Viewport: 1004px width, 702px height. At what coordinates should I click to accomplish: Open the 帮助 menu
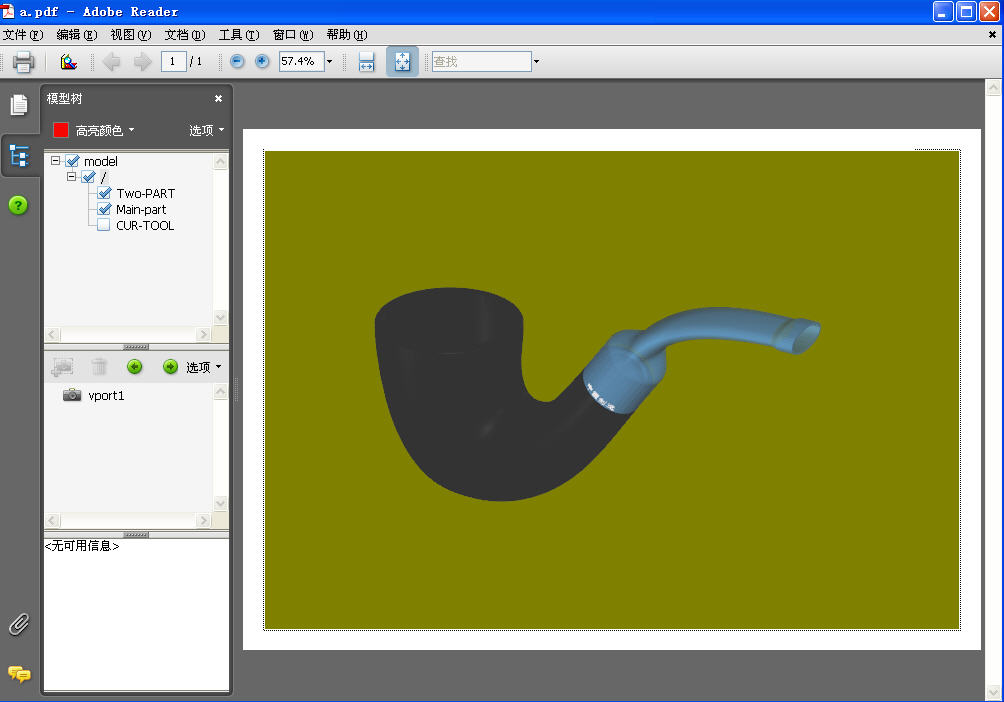click(x=347, y=35)
